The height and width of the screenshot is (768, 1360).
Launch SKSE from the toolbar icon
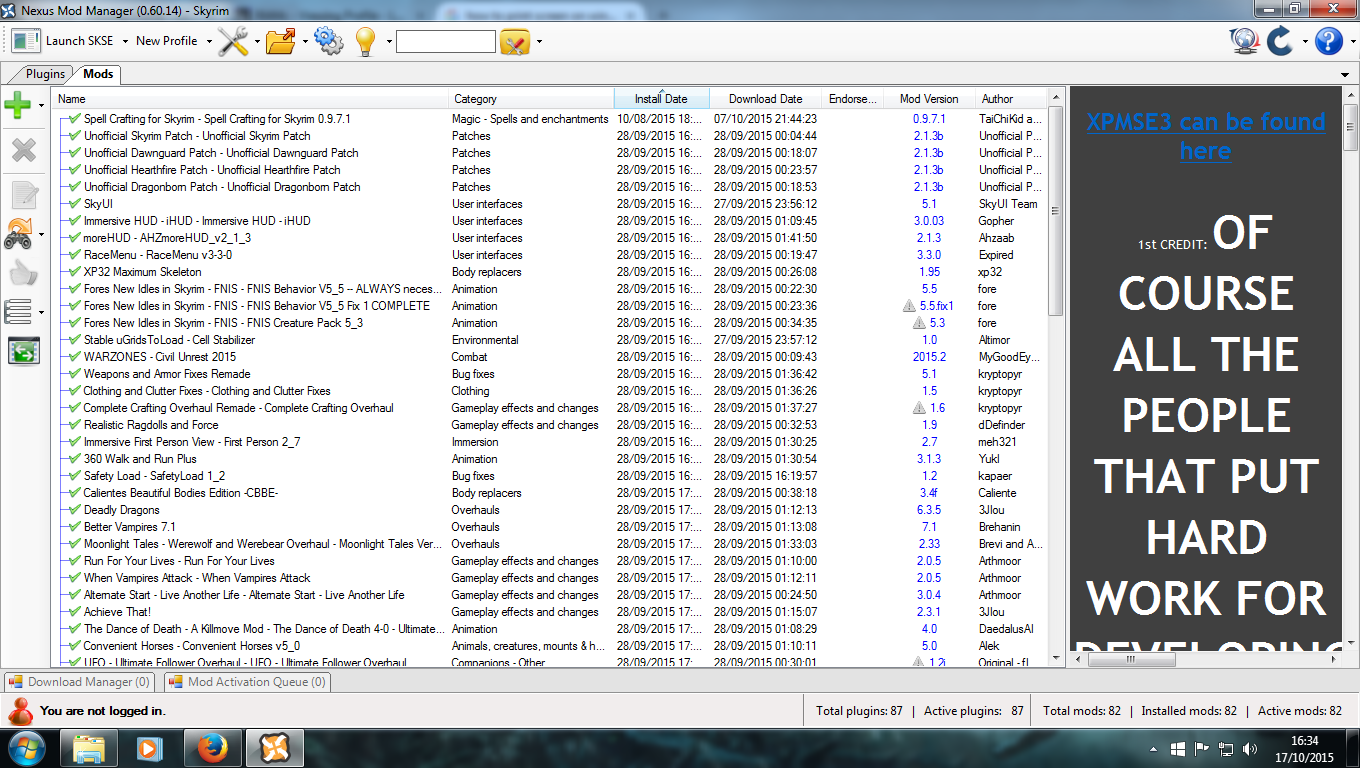[26, 41]
